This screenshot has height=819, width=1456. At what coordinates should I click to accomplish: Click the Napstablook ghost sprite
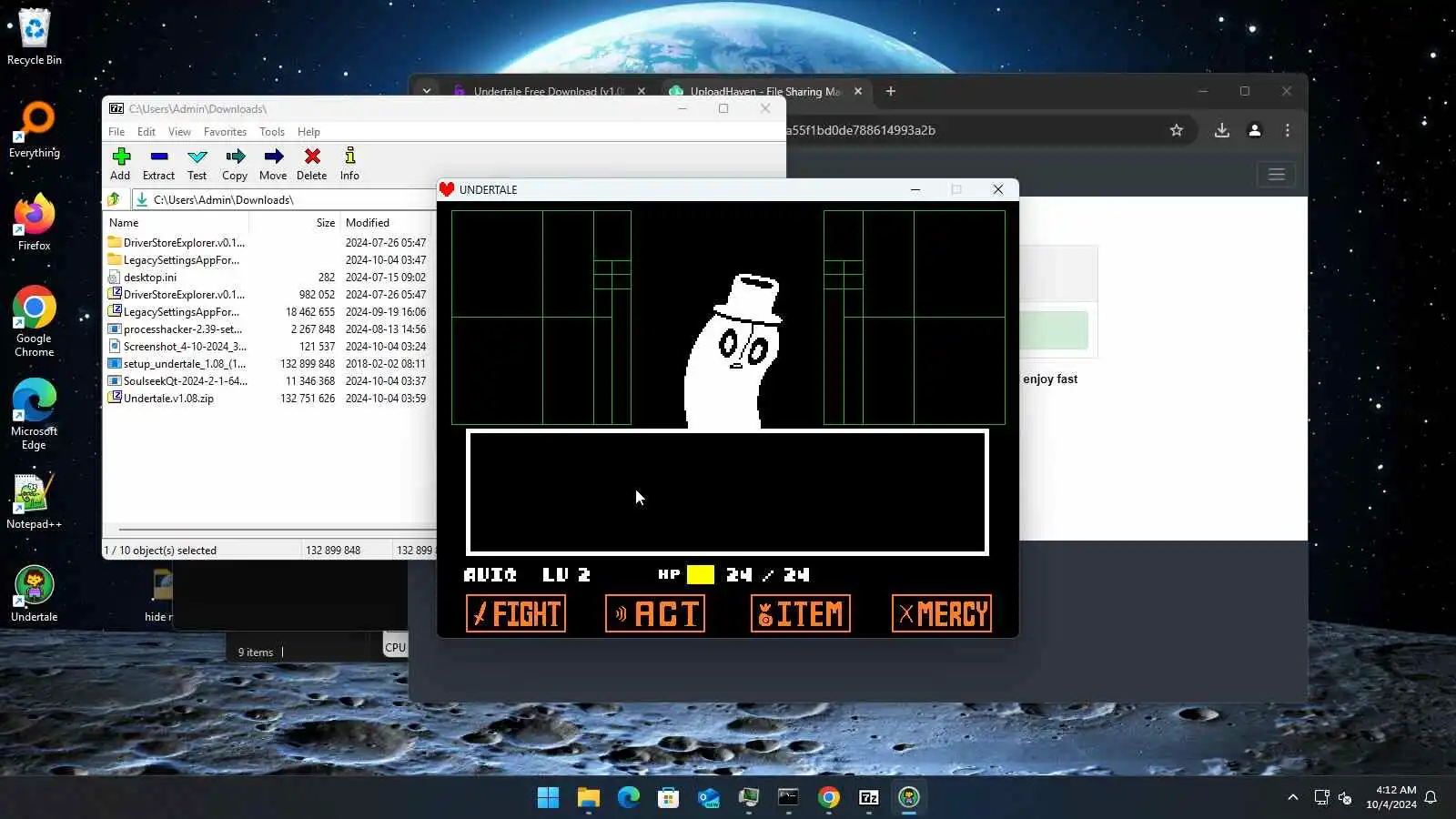[x=733, y=352]
